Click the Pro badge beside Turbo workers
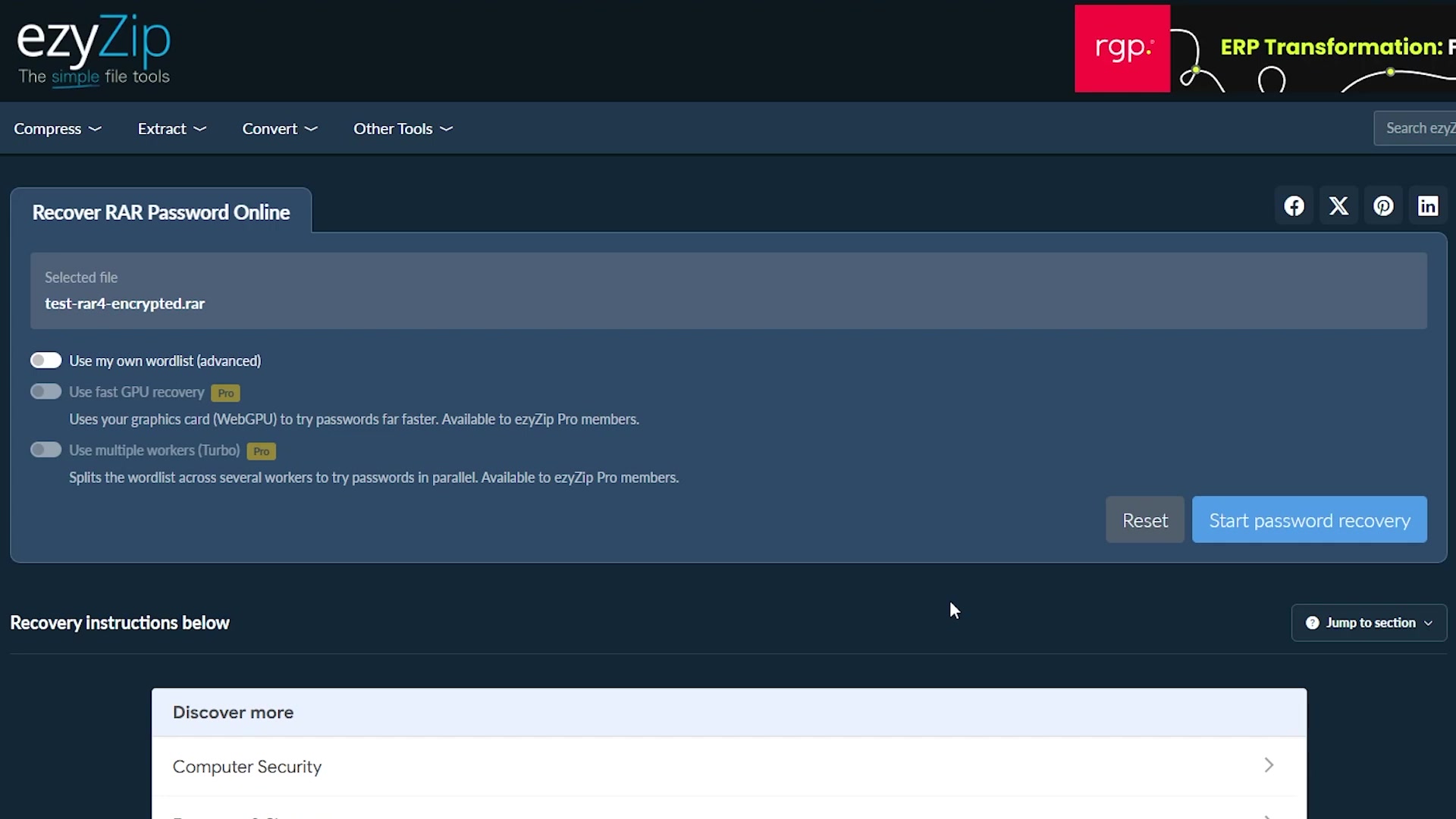The image size is (1456, 819). click(261, 451)
